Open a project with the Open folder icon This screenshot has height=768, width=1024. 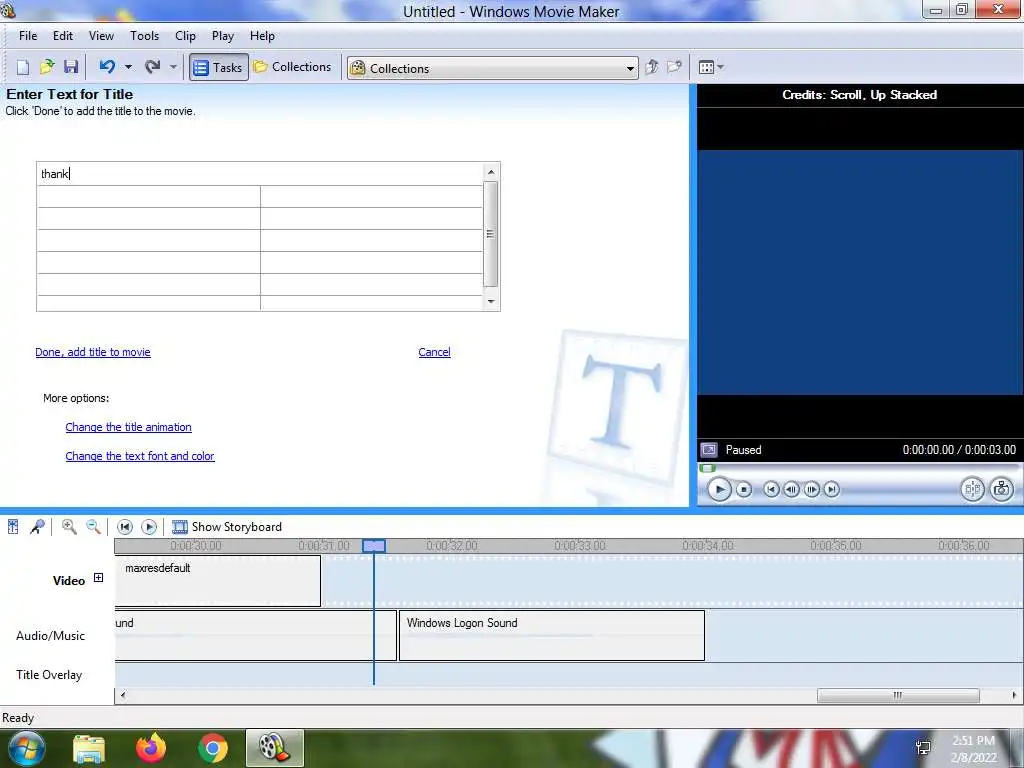tap(47, 67)
